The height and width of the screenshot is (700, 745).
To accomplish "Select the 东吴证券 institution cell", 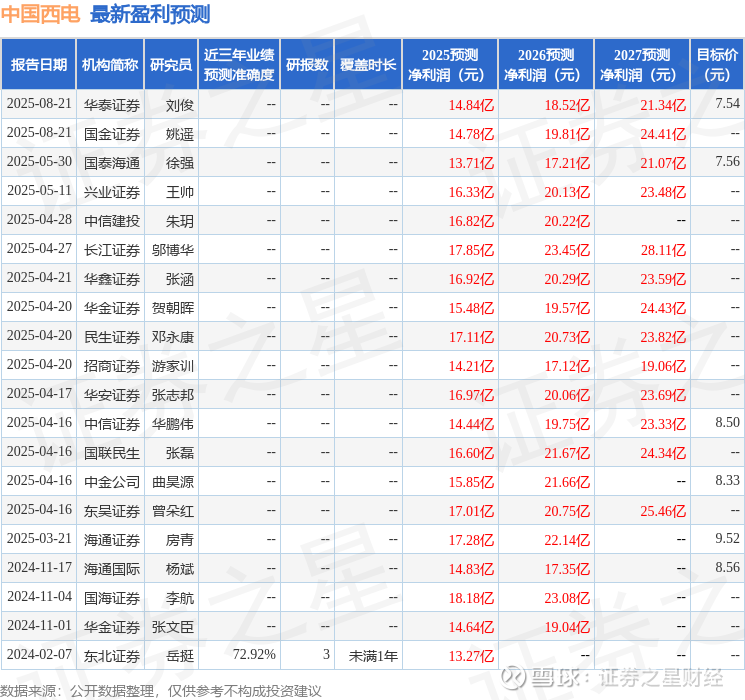I will click(112, 511).
